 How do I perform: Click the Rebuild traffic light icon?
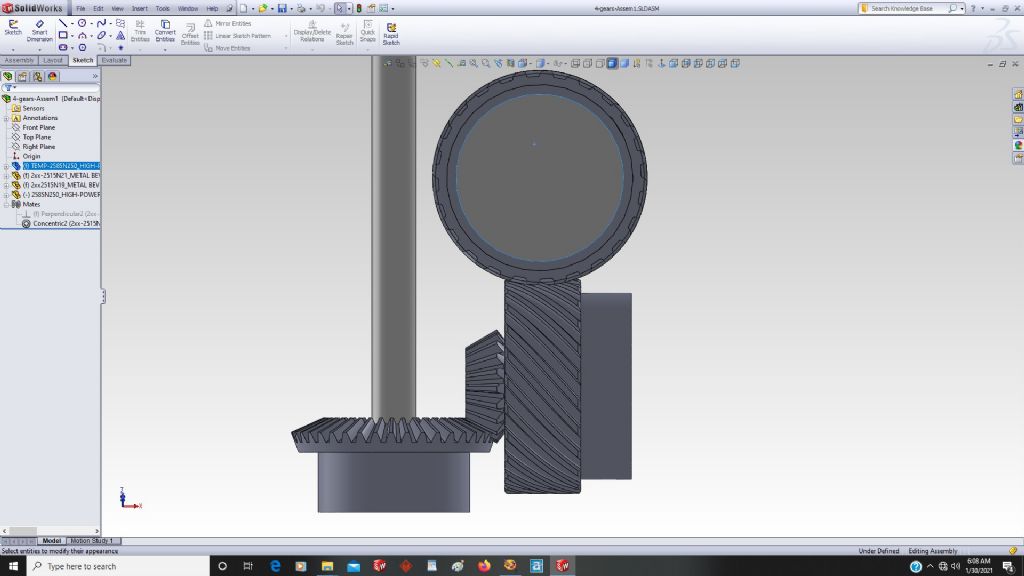pos(359,8)
